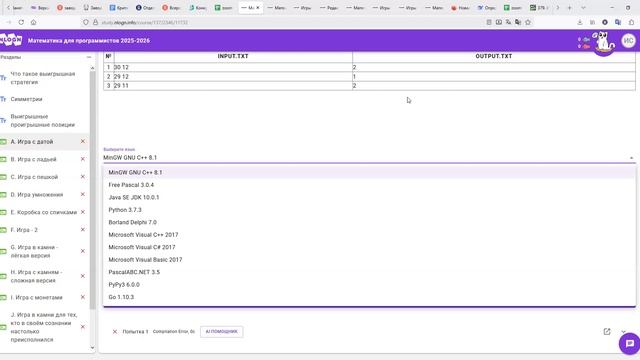Open section Симметрии

click(x=26, y=99)
